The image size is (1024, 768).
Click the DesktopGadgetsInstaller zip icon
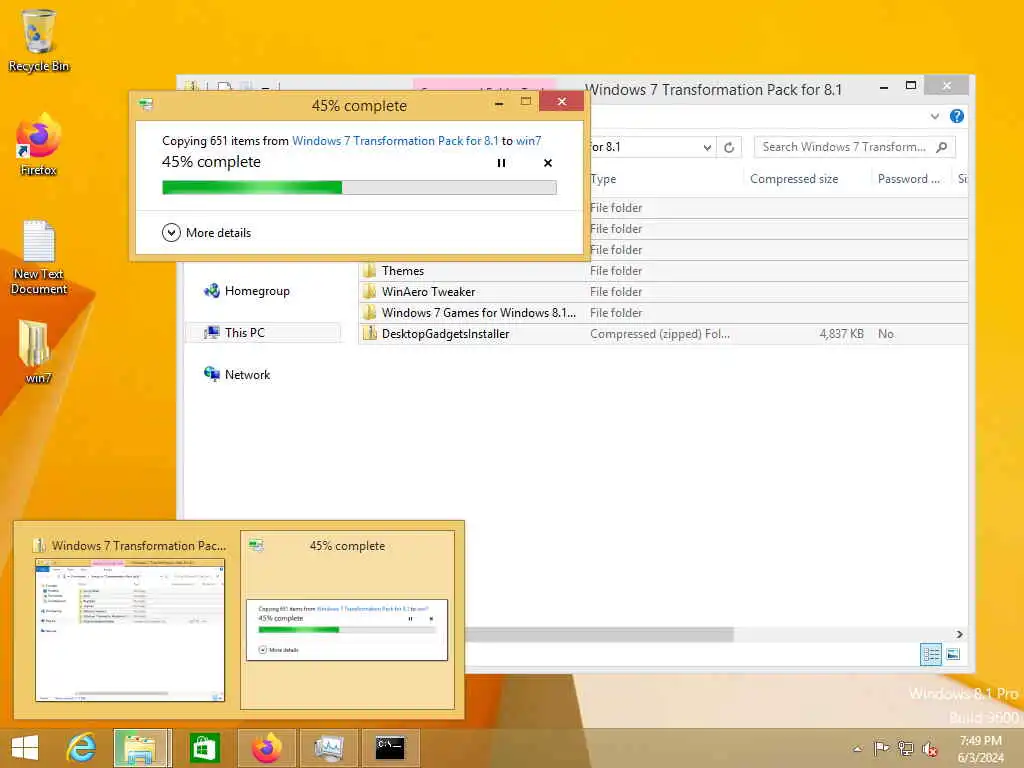[370, 334]
